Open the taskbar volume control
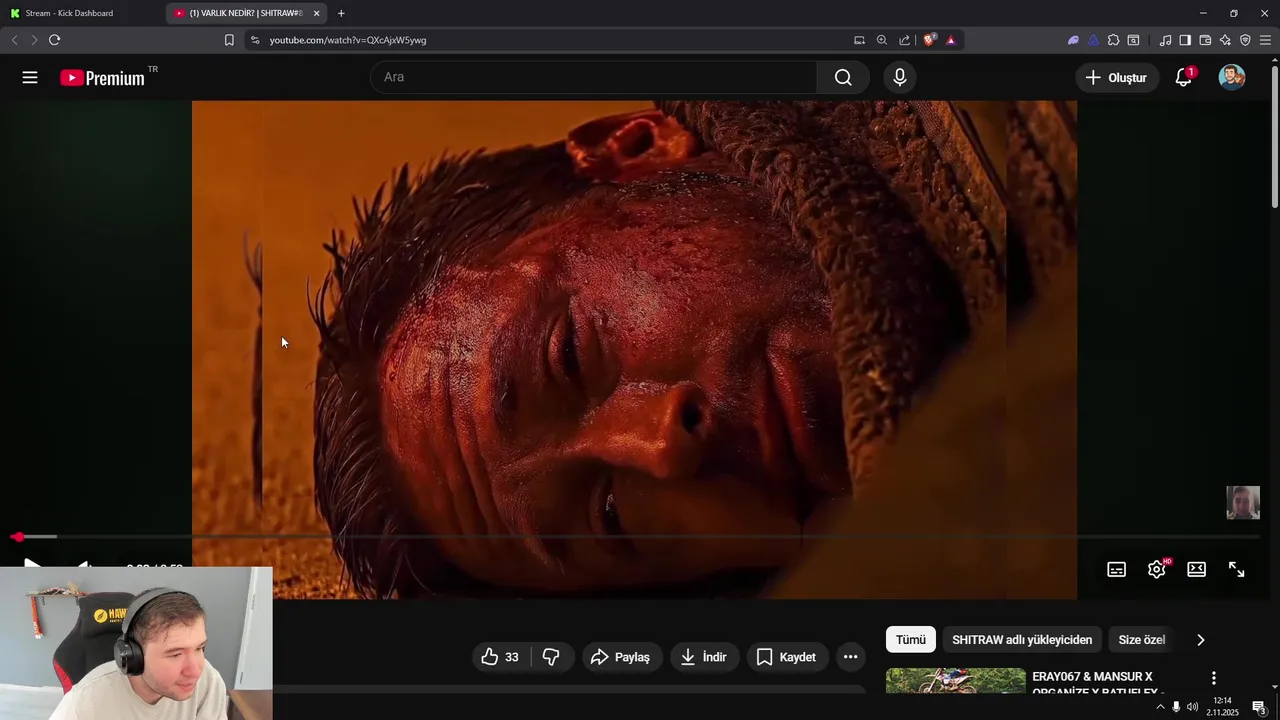 pos(1192,707)
